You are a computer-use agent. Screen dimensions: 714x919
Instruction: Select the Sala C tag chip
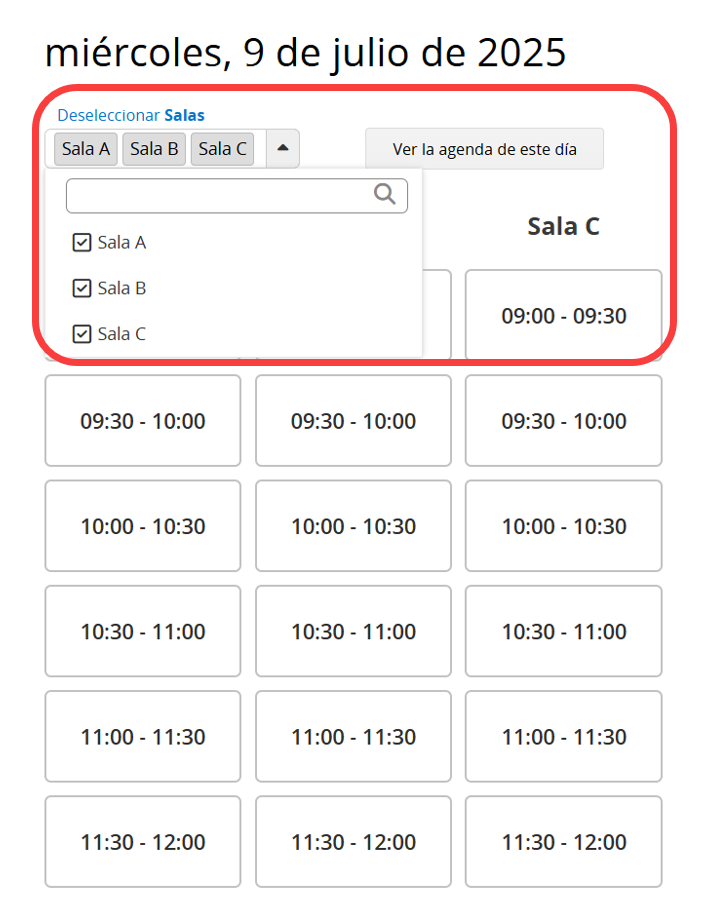(222, 149)
